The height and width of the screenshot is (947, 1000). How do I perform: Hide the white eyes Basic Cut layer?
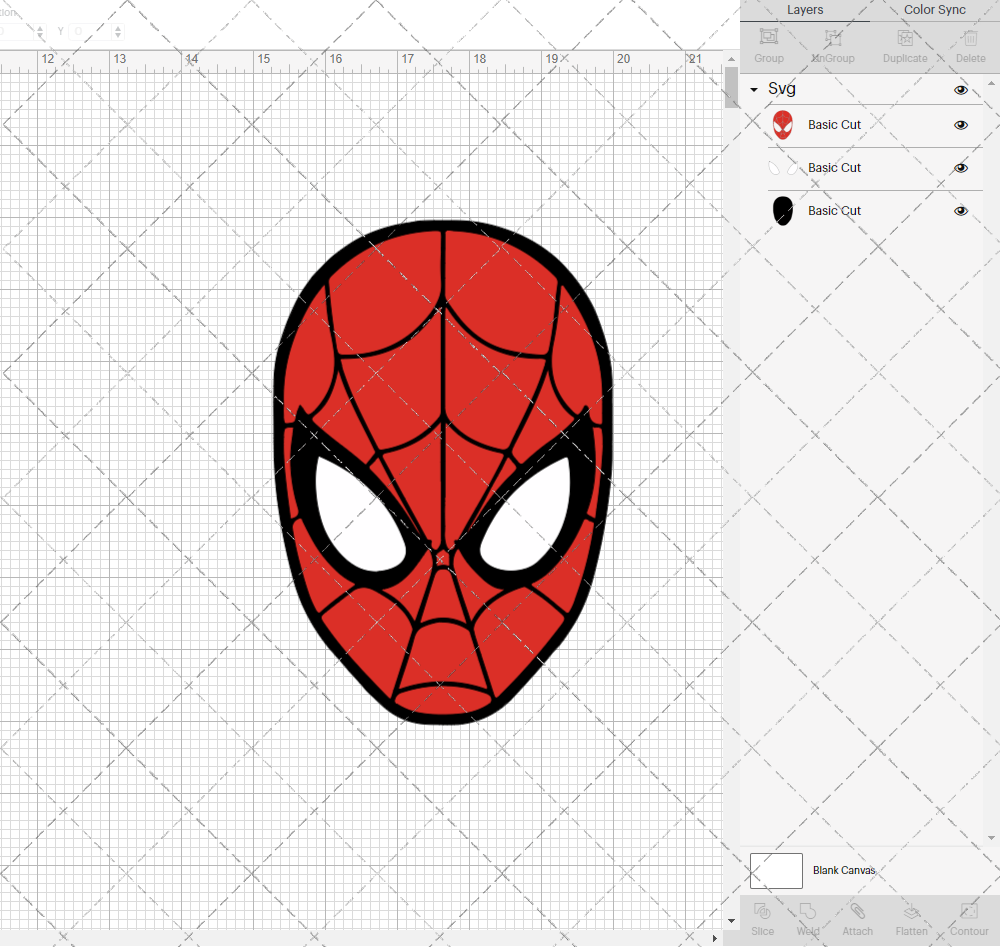click(960, 168)
